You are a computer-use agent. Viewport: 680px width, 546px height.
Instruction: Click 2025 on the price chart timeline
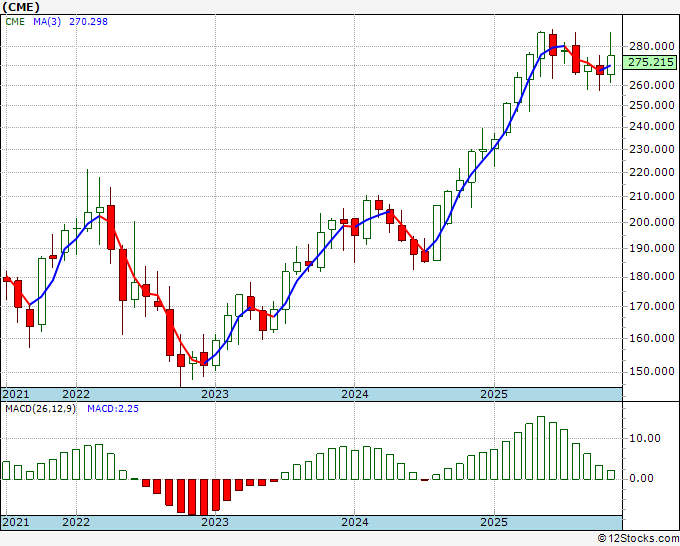tap(494, 394)
